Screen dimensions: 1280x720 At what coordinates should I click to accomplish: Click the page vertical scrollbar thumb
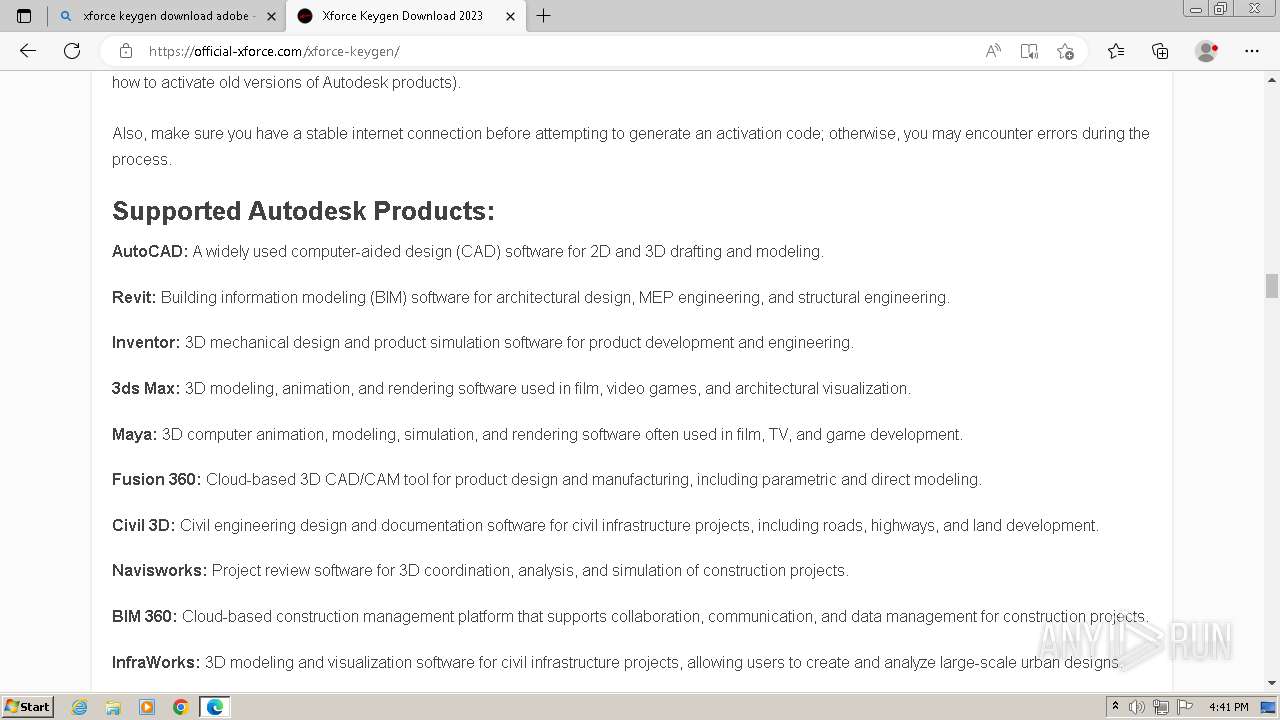pyautogui.click(x=1272, y=286)
